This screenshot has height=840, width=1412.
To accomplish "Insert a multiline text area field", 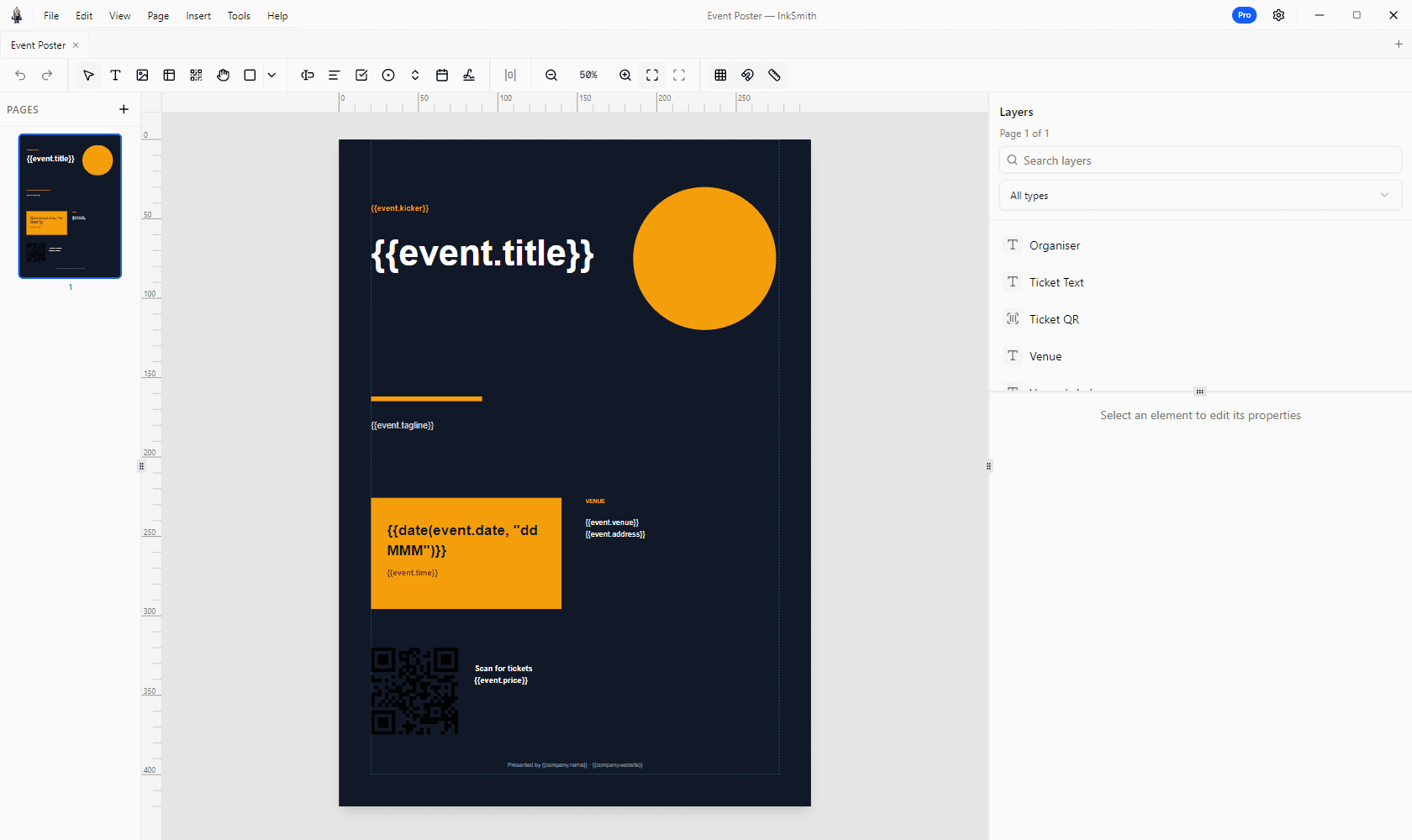I will pyautogui.click(x=334, y=75).
